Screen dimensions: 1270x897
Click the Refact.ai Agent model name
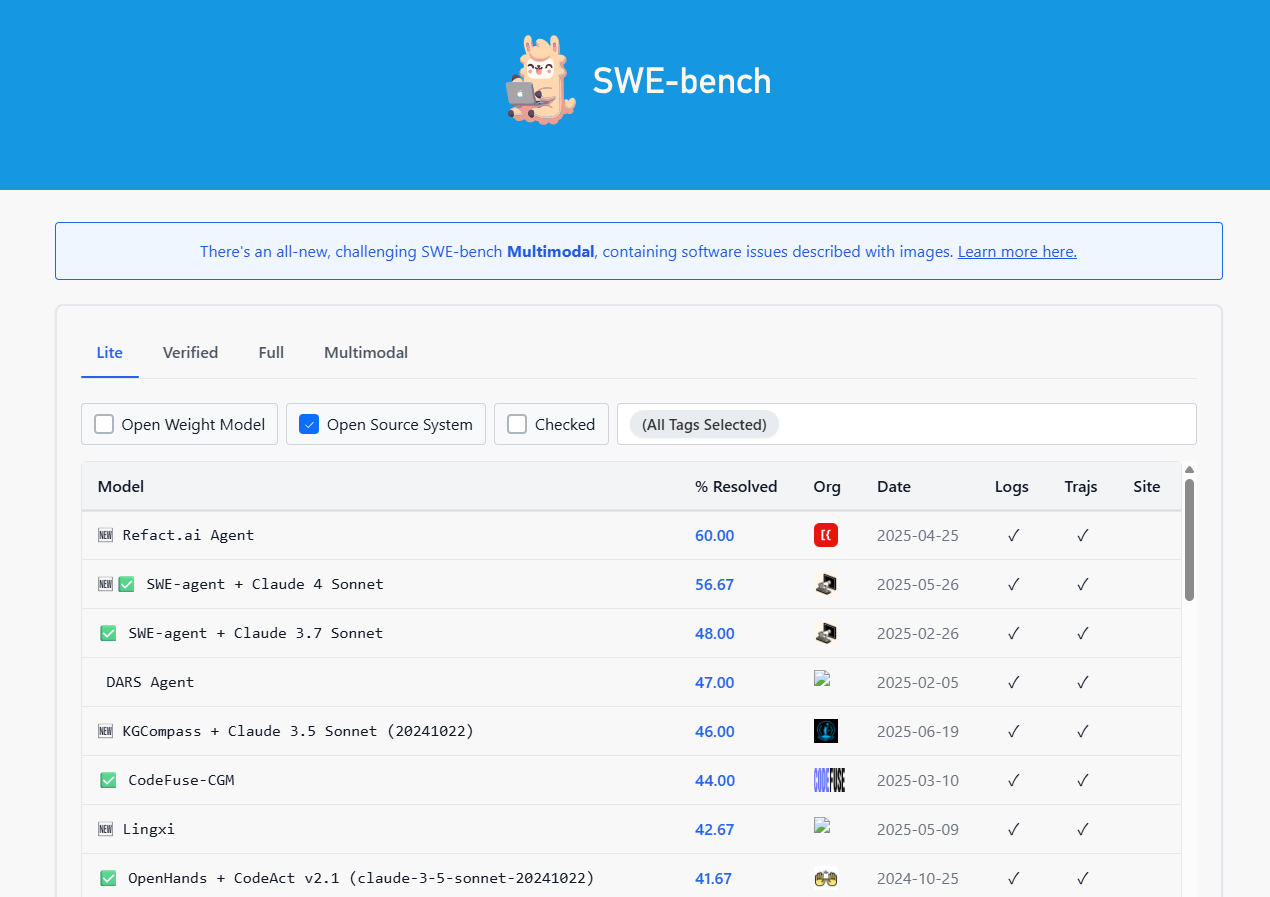(188, 535)
